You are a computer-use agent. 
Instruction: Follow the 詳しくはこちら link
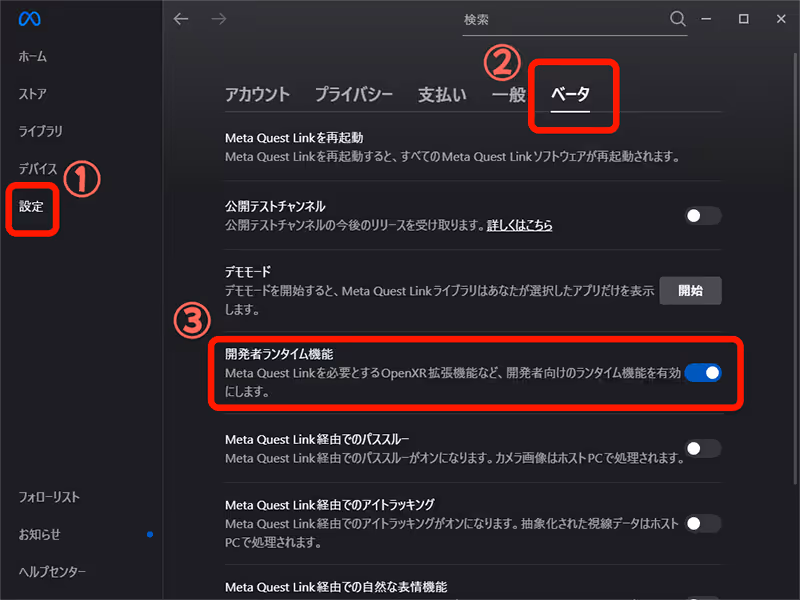click(519, 226)
